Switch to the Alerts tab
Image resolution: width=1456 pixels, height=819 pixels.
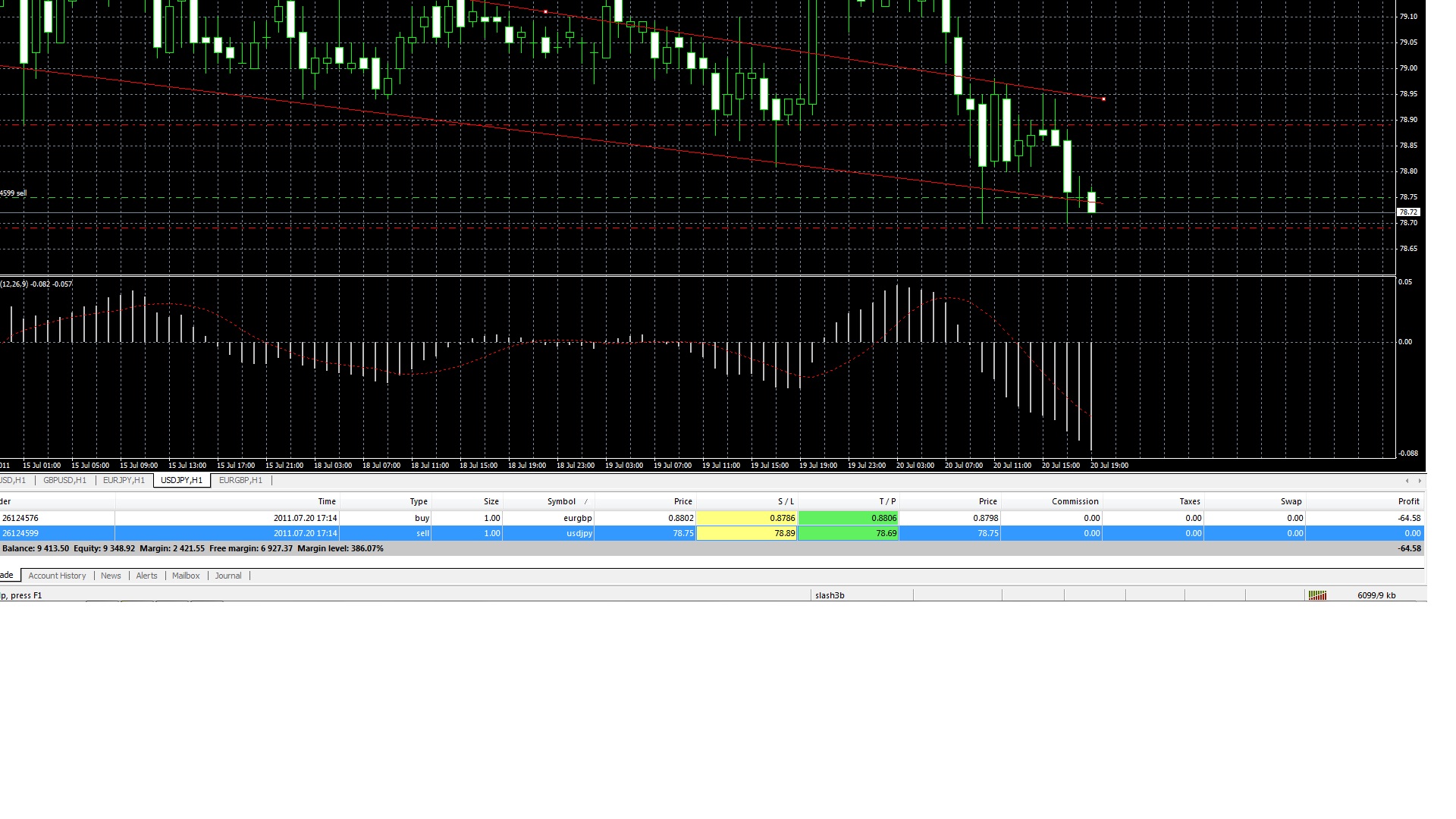tap(146, 576)
